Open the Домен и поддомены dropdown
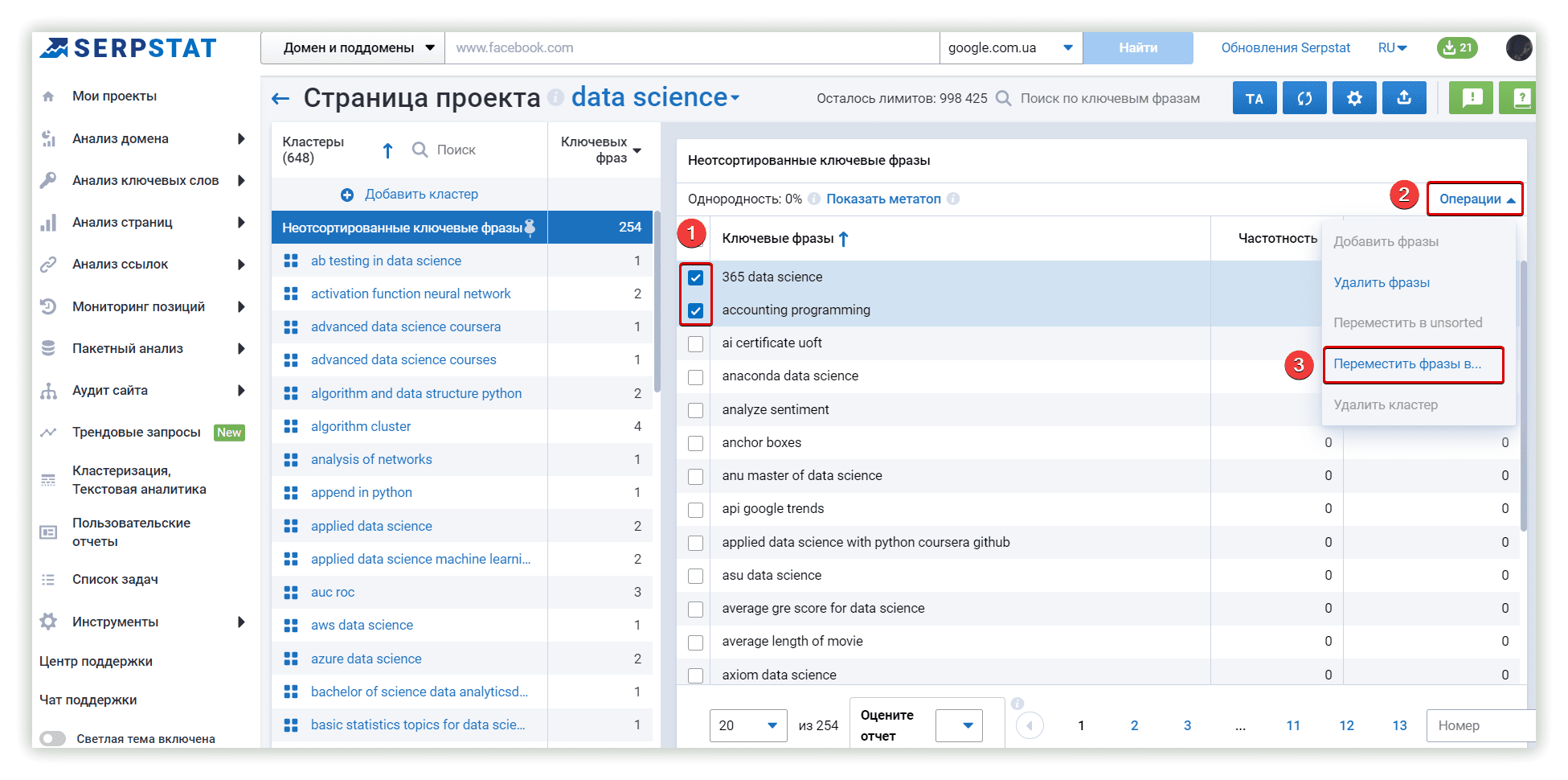Image resolution: width=1568 pixels, height=780 pixels. click(x=352, y=48)
